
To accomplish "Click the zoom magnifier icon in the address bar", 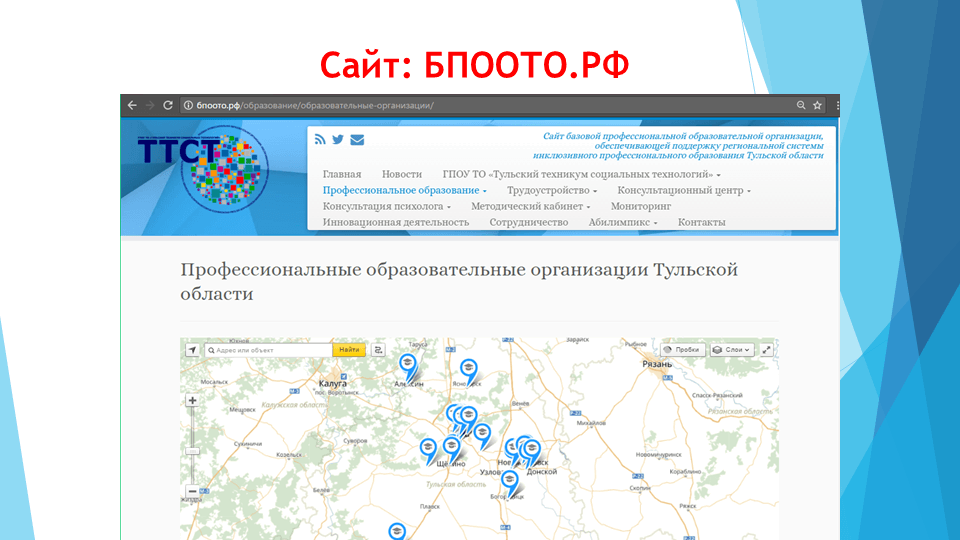I will (801, 105).
